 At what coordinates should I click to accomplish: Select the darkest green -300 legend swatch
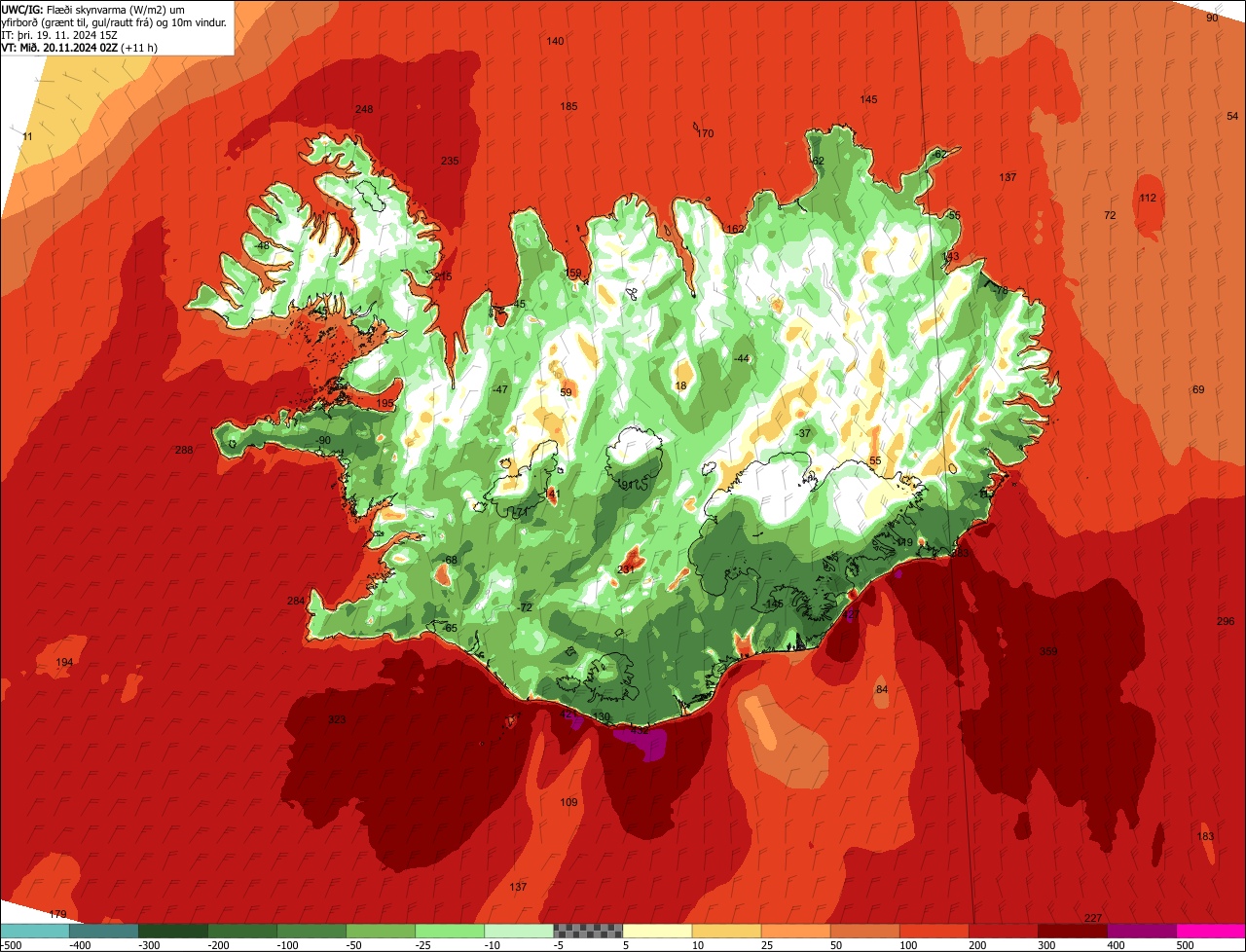tap(173, 931)
